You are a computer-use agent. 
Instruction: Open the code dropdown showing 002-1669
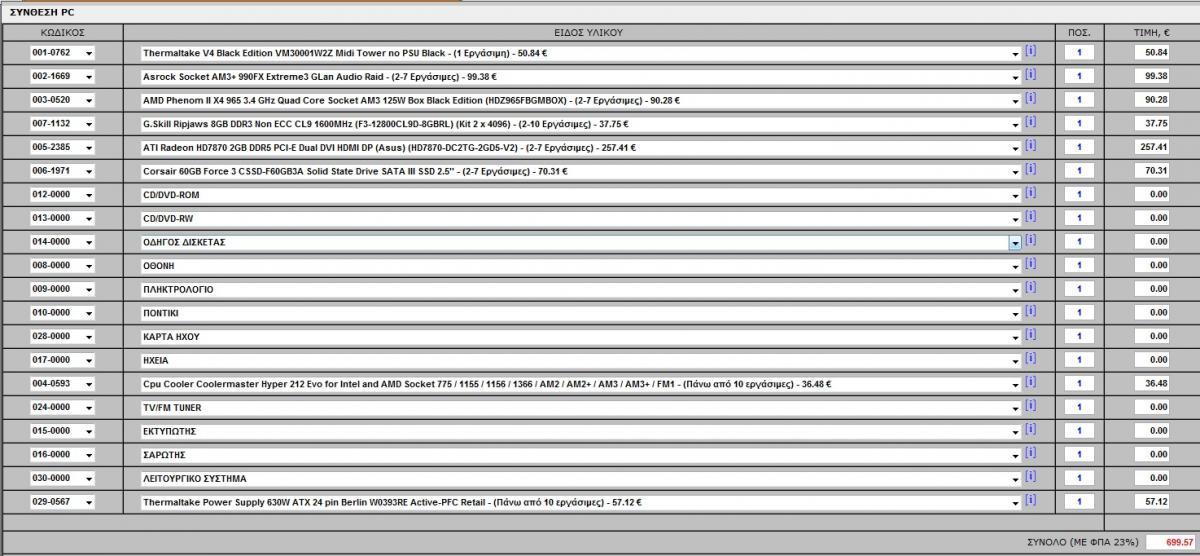pos(62,76)
